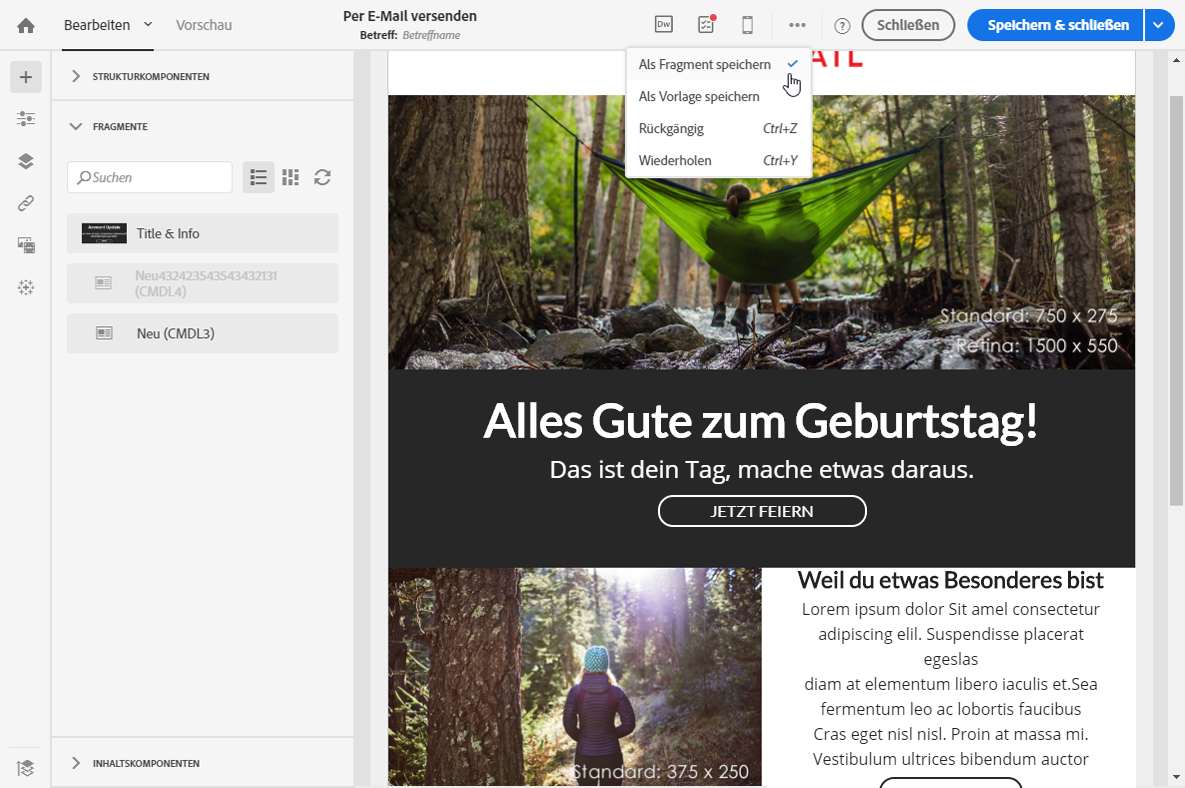Click the scrollbar down arrow
Image resolution: width=1185 pixels, height=788 pixels.
click(x=1176, y=777)
